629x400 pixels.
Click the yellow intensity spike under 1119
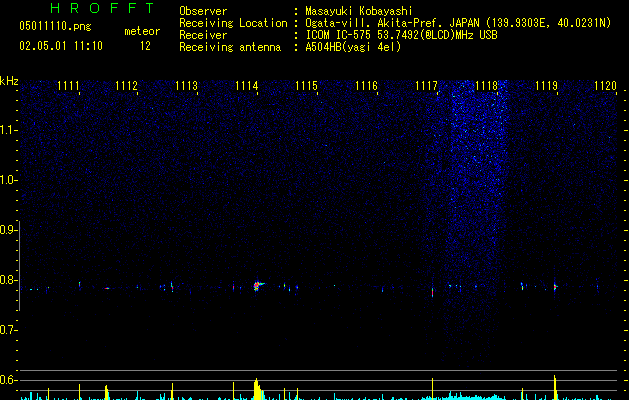click(x=555, y=387)
